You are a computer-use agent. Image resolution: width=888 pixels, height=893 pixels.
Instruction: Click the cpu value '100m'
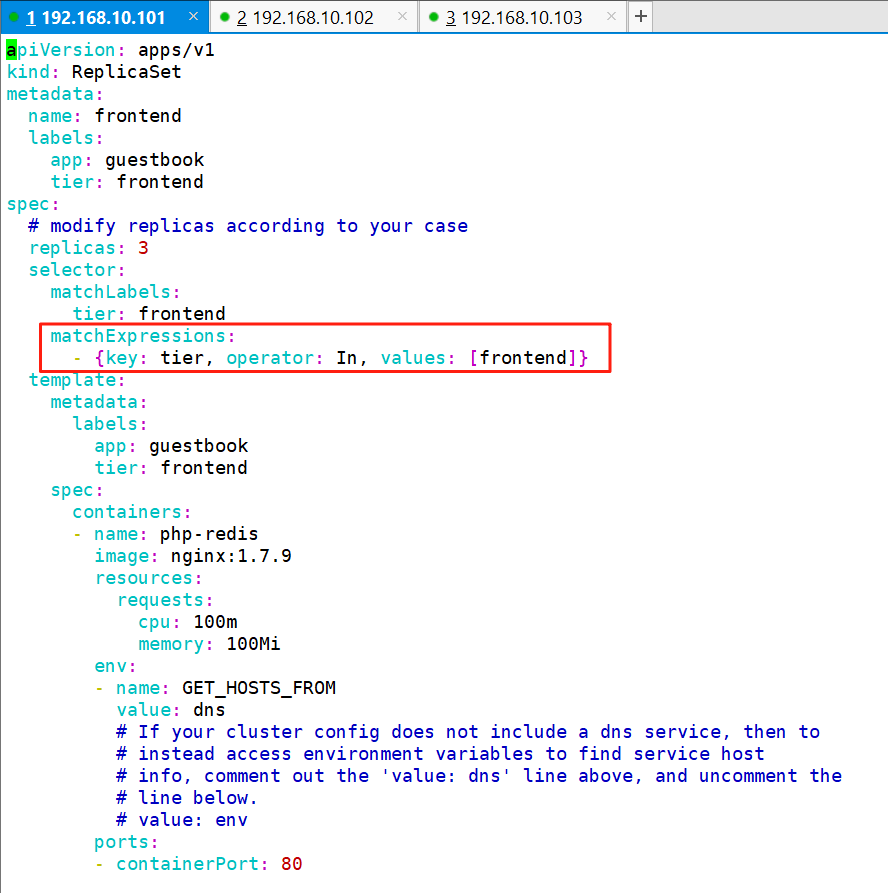(215, 622)
